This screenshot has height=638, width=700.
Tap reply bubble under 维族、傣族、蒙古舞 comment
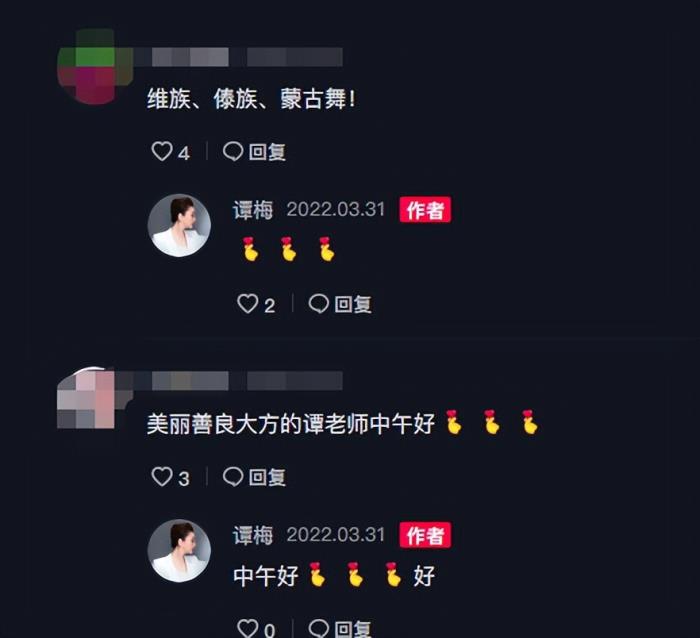coord(233,151)
